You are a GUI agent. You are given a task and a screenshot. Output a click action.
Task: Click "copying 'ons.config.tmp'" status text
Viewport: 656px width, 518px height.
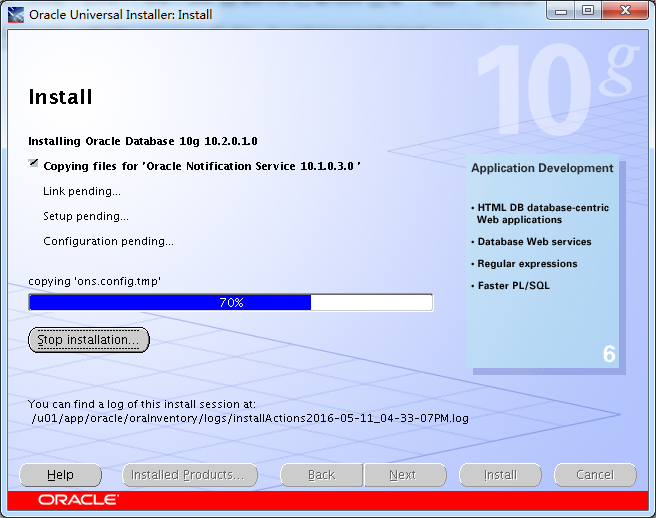(x=95, y=281)
